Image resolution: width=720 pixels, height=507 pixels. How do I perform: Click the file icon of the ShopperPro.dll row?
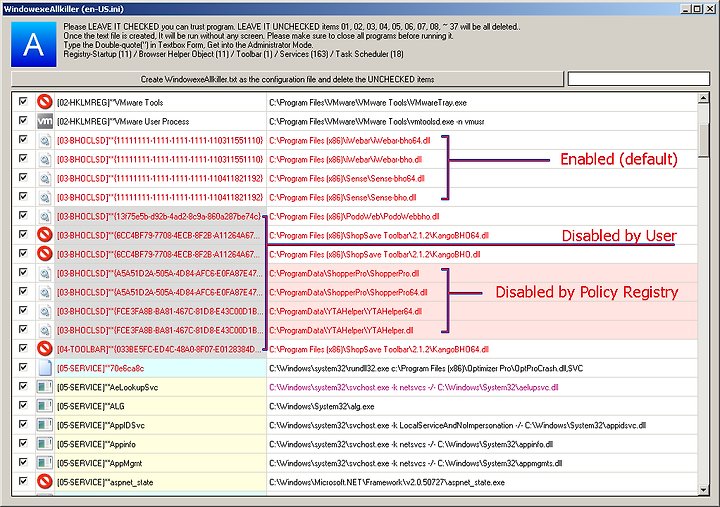45,273
